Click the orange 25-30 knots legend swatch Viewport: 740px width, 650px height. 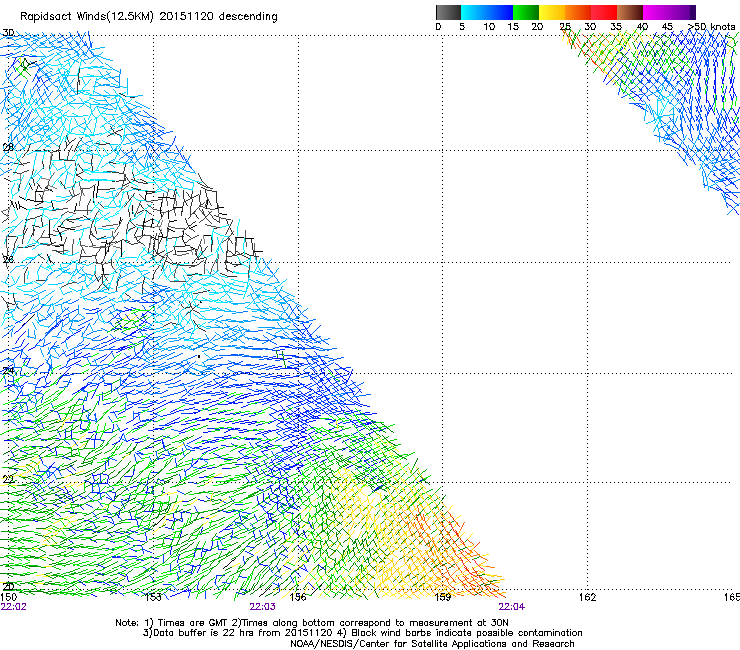[578, 12]
